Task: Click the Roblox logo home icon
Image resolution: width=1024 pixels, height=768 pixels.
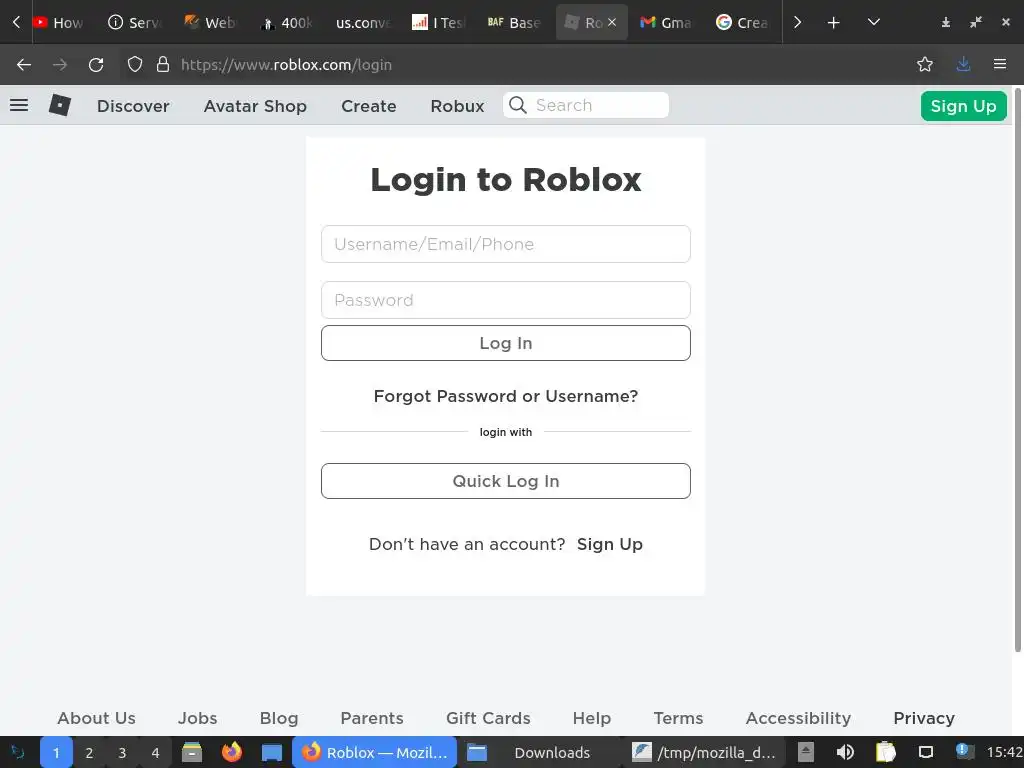Action: 60,105
